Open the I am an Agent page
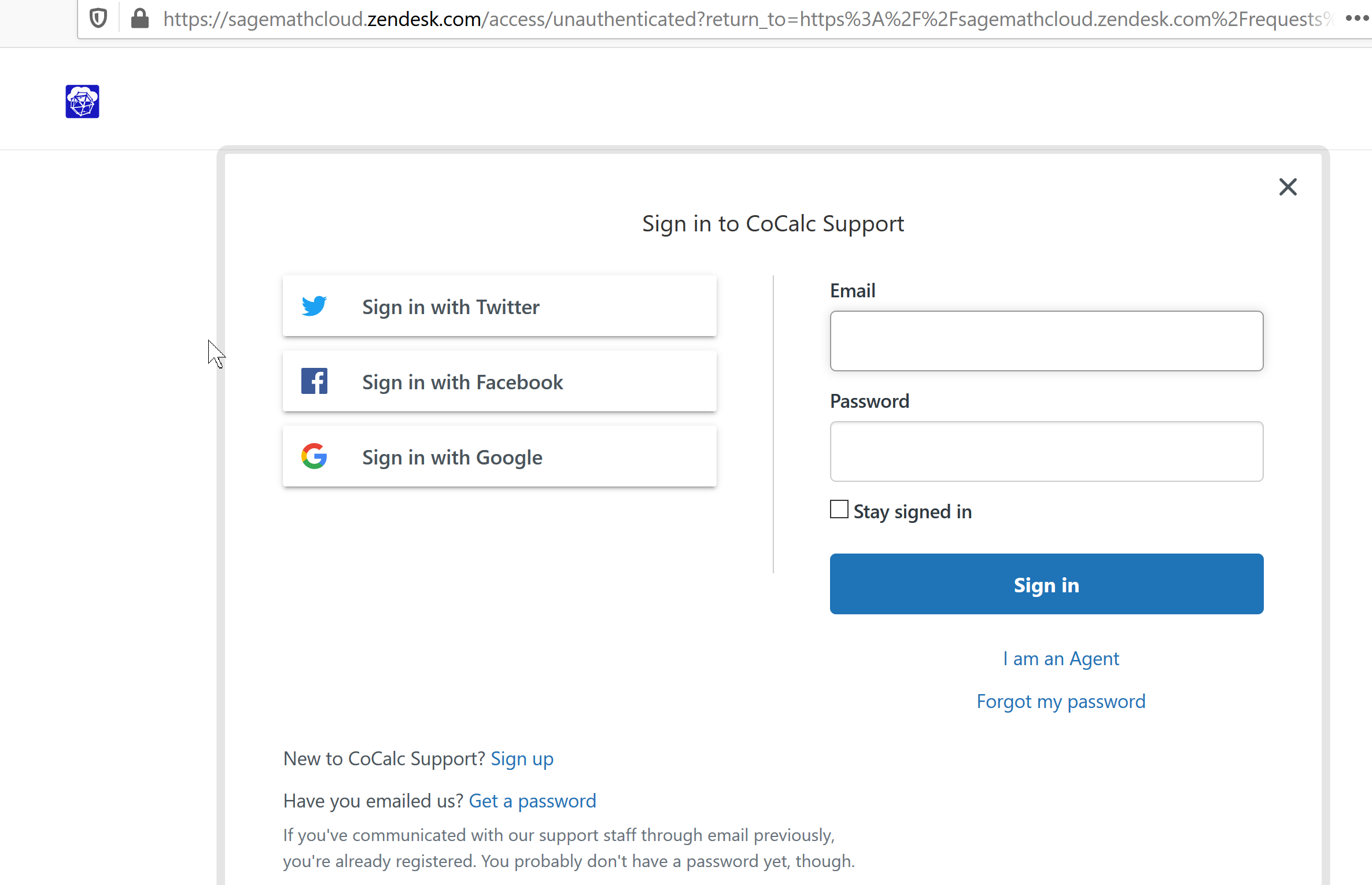 click(x=1061, y=659)
